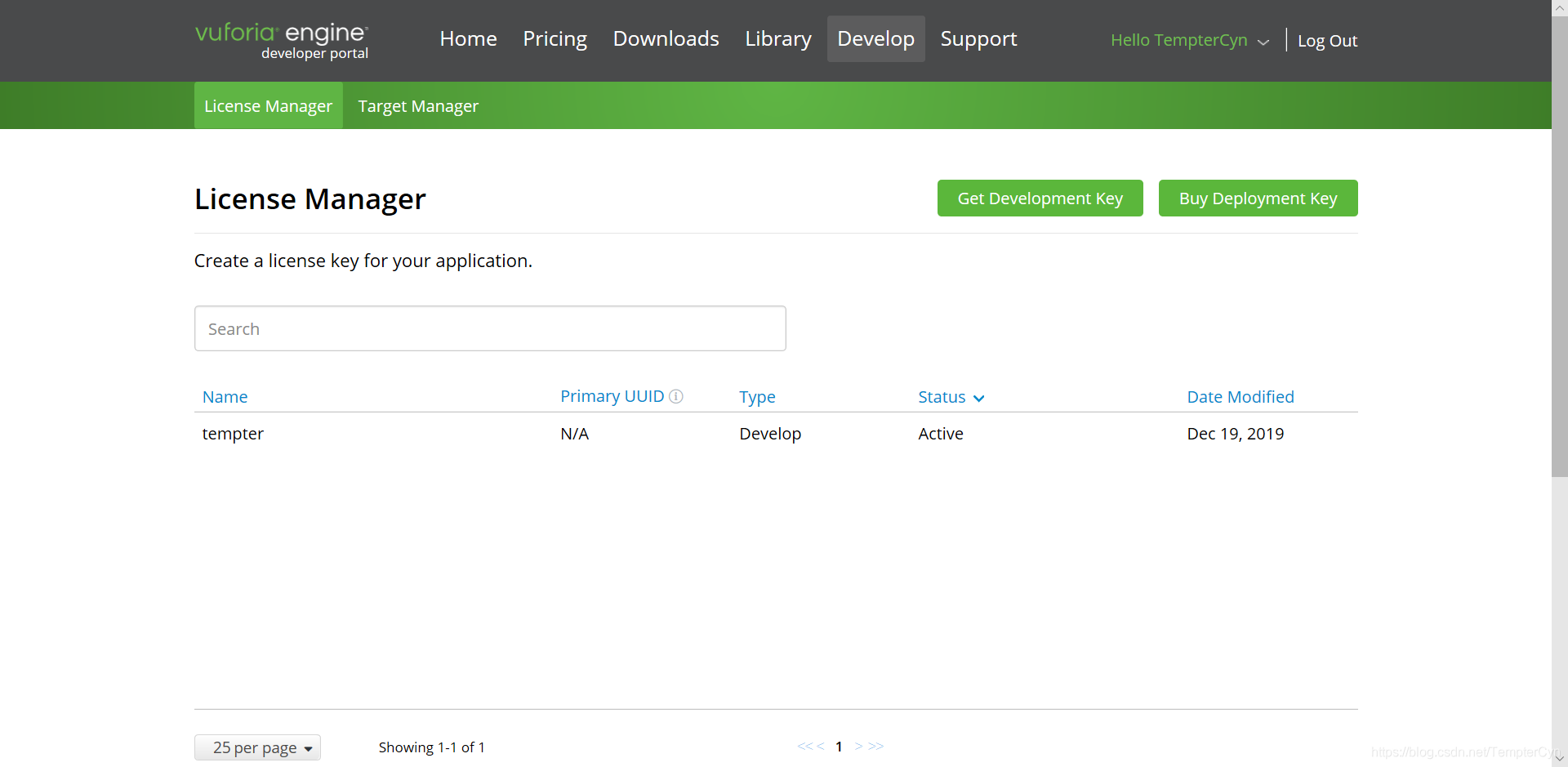This screenshot has height=767, width=1568.
Task: Click the vertical scrollbar thumb
Action: (1560, 245)
